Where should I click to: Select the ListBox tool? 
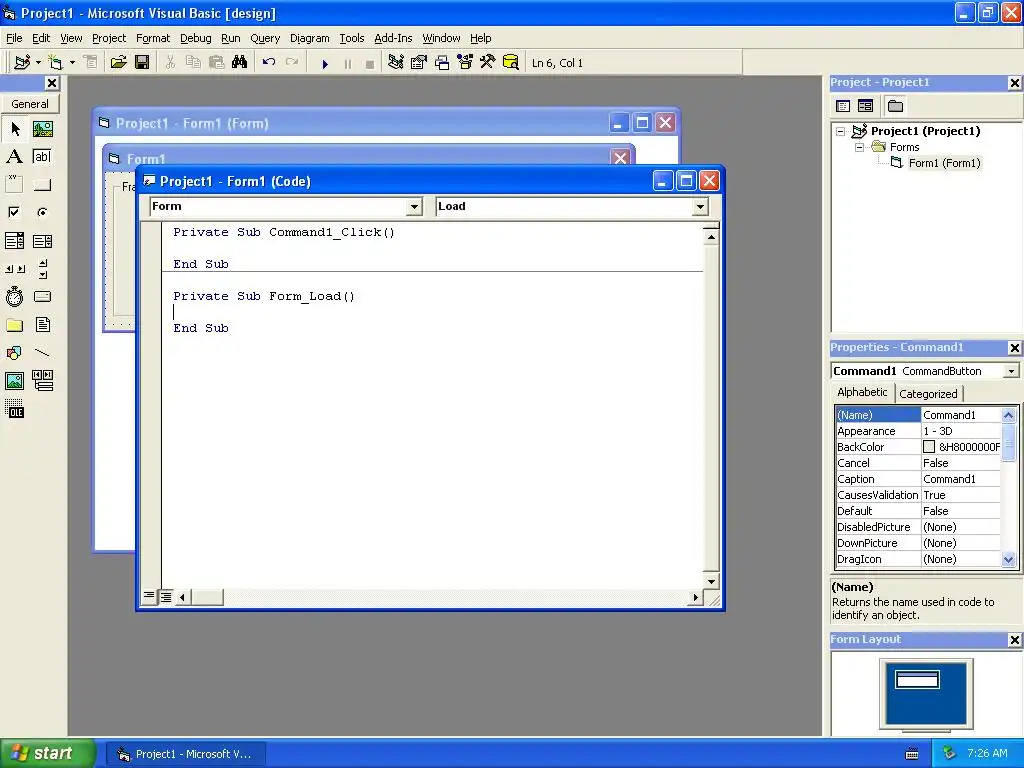(42, 241)
